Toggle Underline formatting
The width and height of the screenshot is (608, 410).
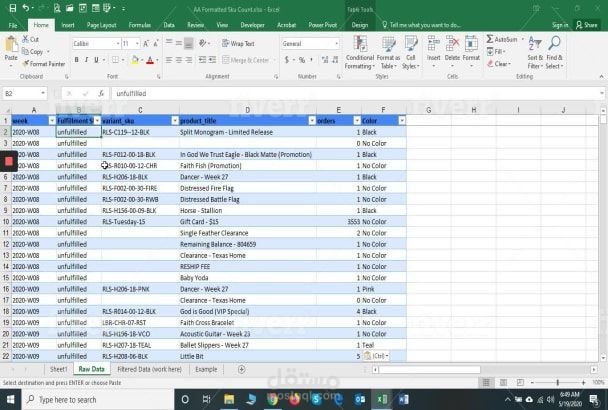pyautogui.click(x=96, y=60)
